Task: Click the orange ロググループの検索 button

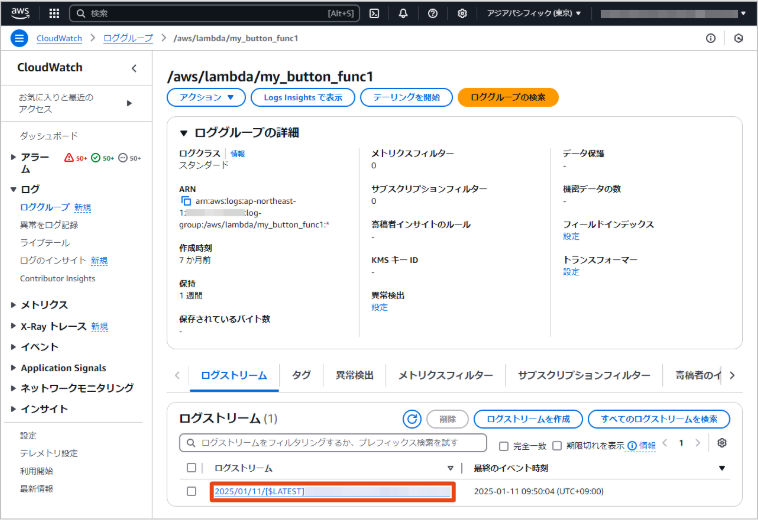Action: click(508, 97)
